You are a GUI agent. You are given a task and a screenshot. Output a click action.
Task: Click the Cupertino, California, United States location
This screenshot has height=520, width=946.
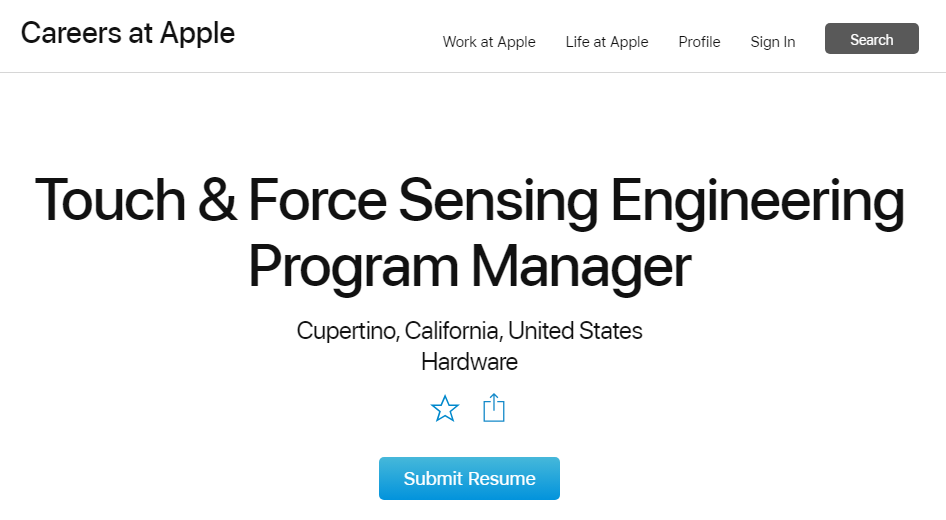[469, 330]
